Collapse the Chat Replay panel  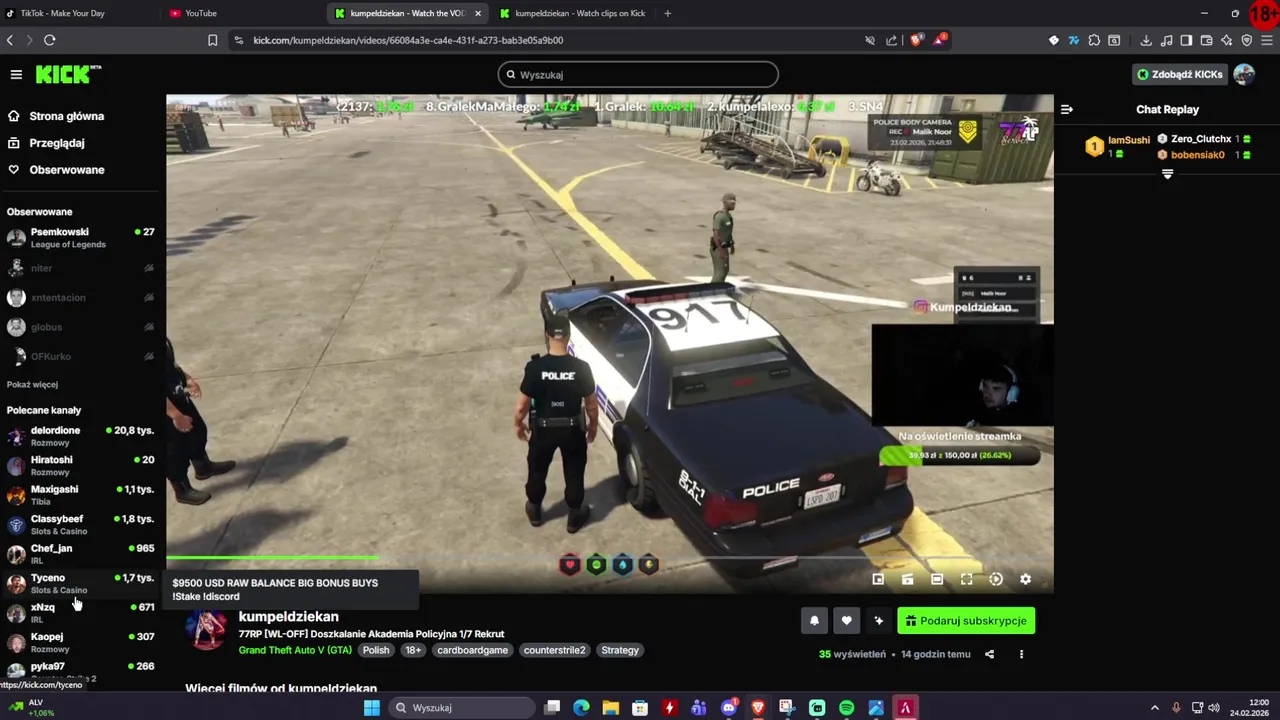(1067, 110)
